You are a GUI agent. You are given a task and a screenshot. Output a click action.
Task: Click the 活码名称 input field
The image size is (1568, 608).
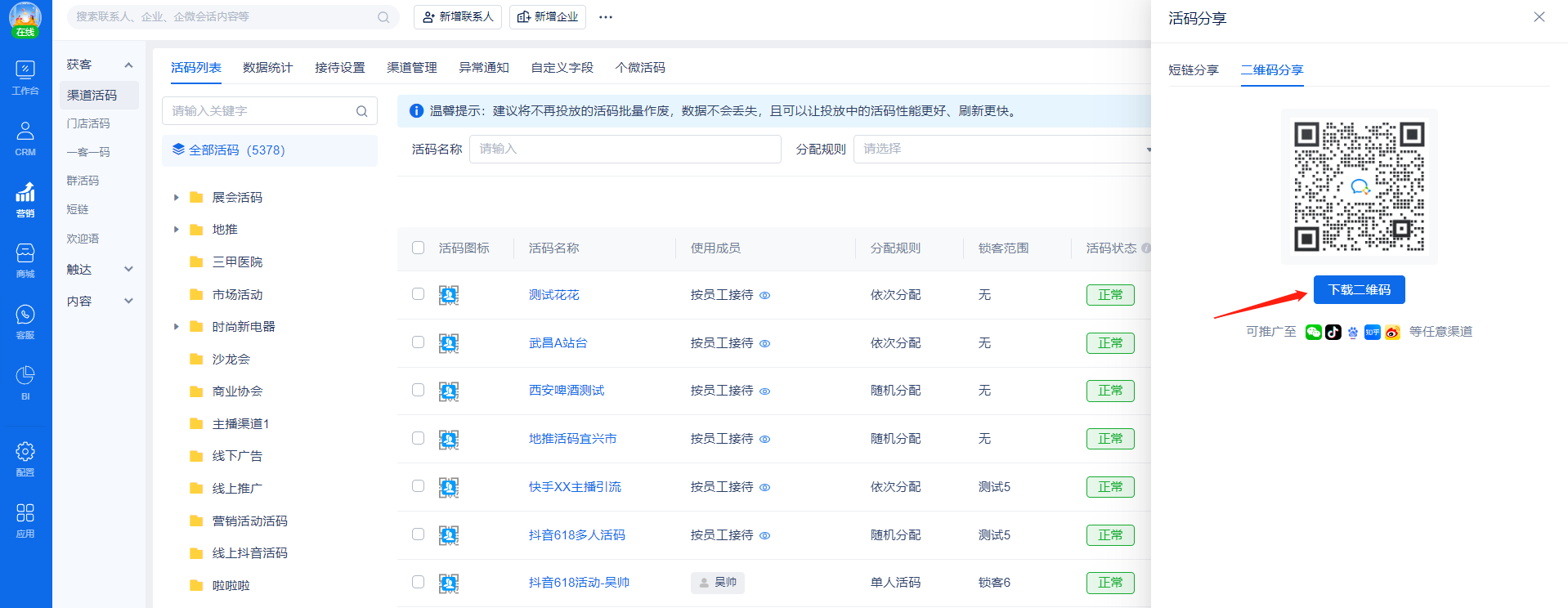[625, 149]
